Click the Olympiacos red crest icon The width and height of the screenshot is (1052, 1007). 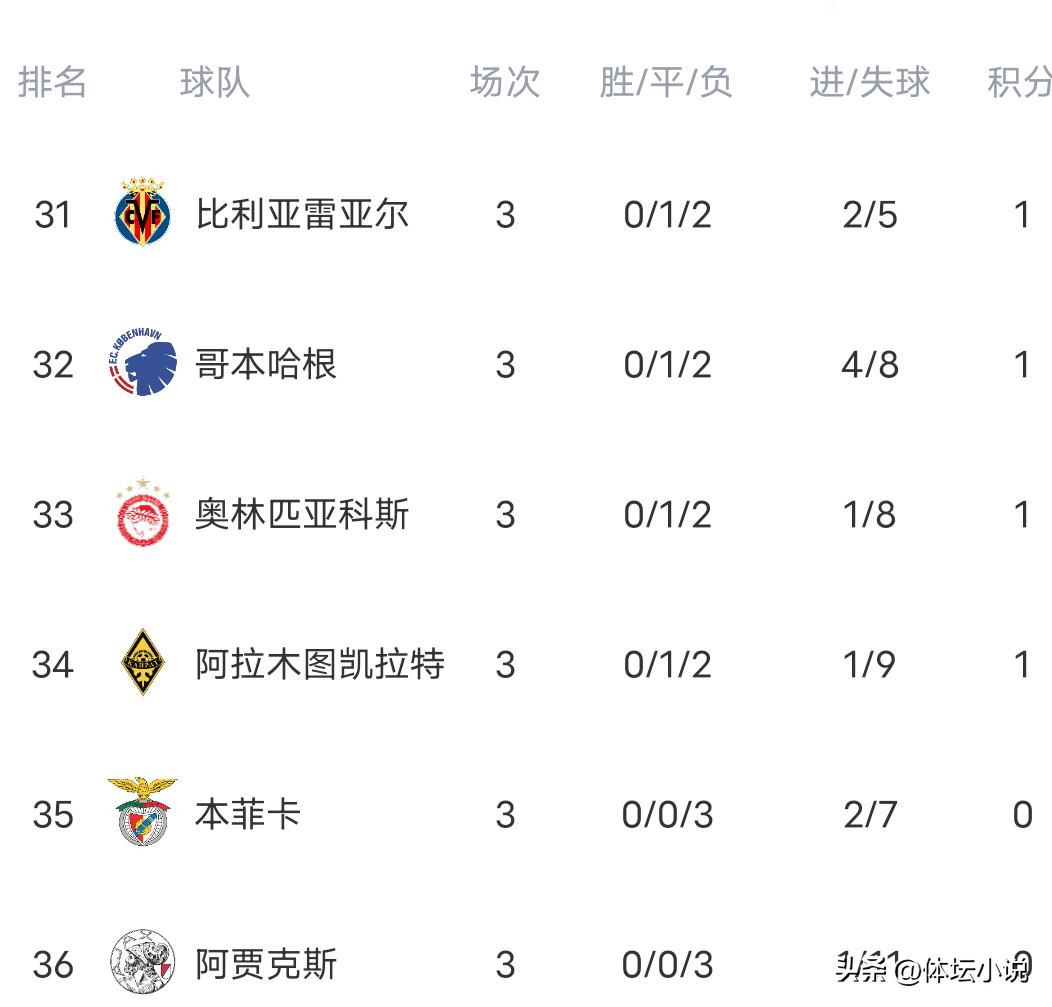[x=143, y=514]
